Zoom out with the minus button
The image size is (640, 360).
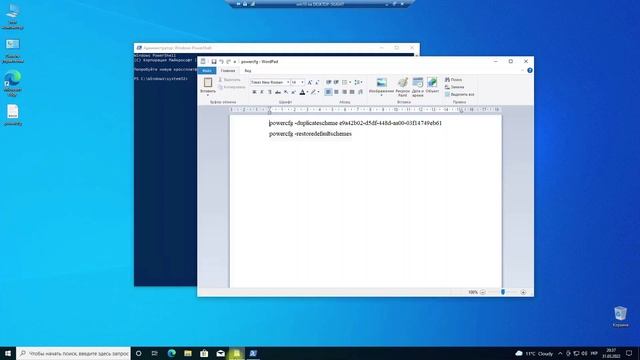click(x=483, y=292)
